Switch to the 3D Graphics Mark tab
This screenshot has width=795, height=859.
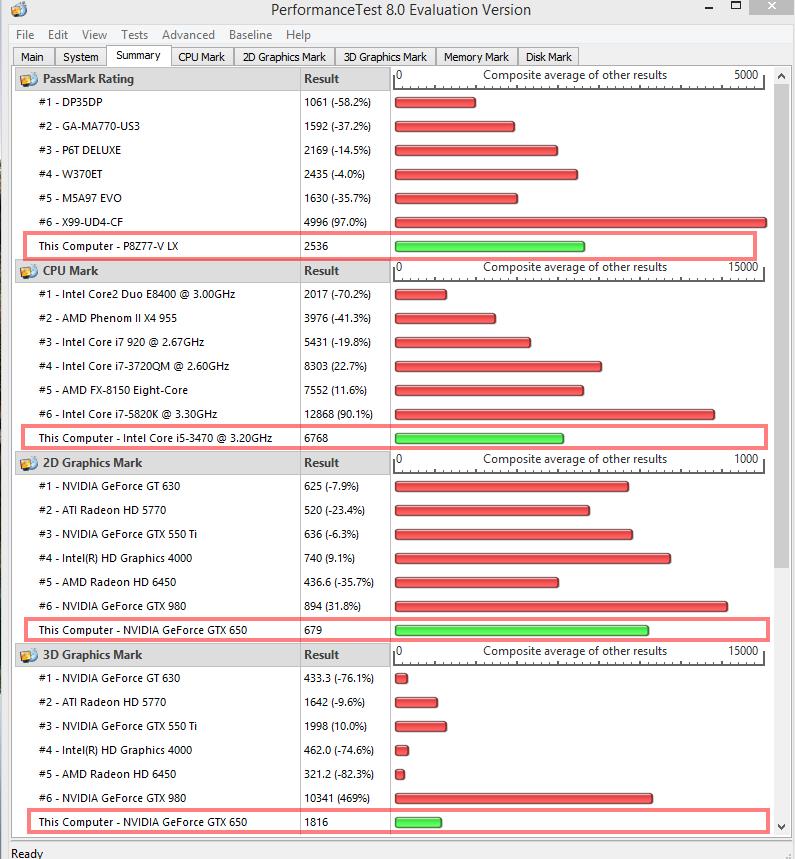point(385,57)
